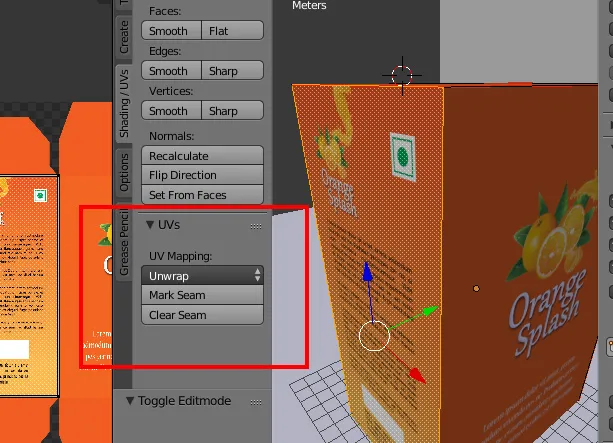Mark vertices as Sharp
This screenshot has width=613, height=443.
pos(233,111)
